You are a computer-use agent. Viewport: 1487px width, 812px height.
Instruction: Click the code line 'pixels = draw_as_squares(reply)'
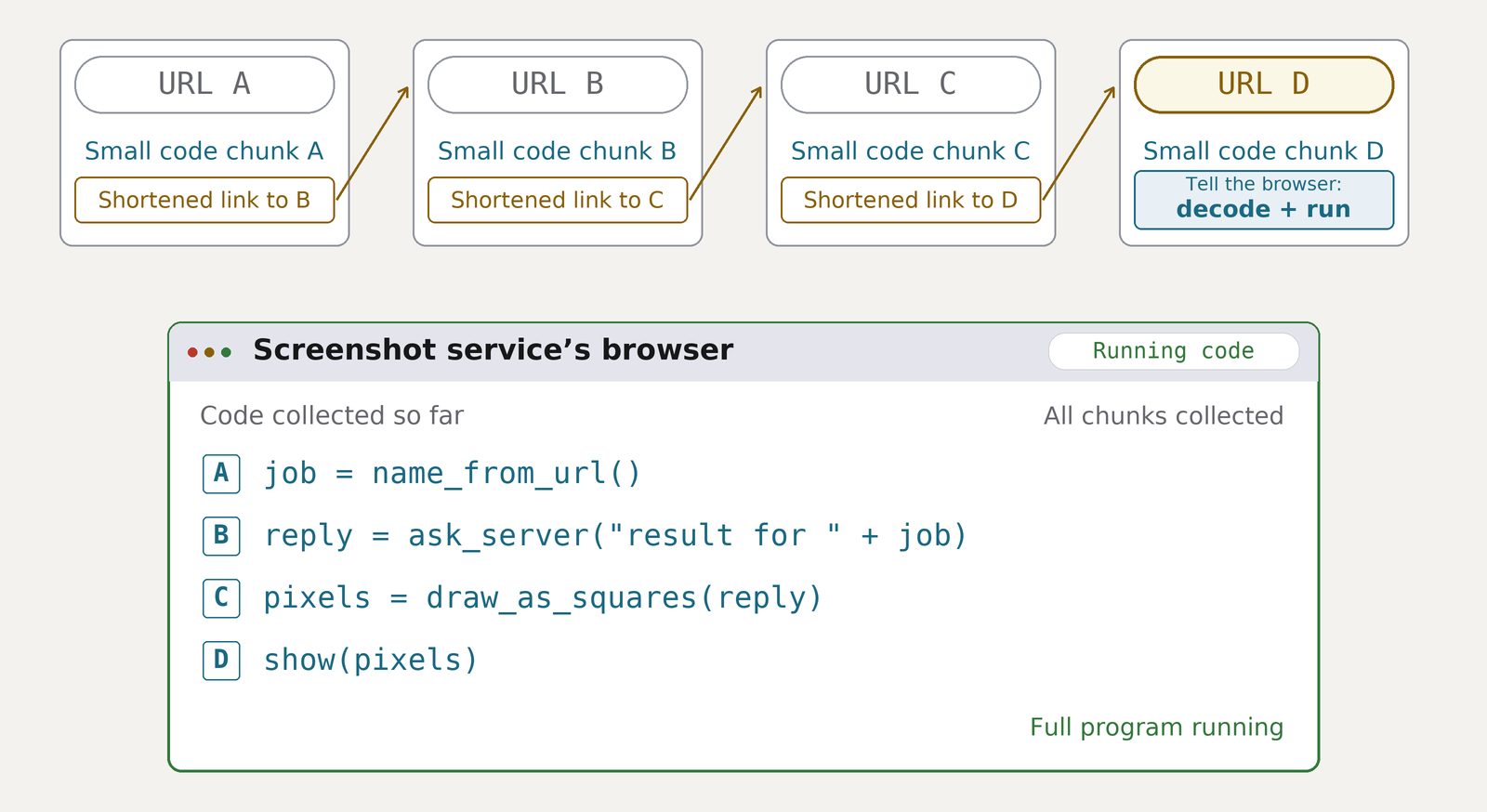coord(544,597)
